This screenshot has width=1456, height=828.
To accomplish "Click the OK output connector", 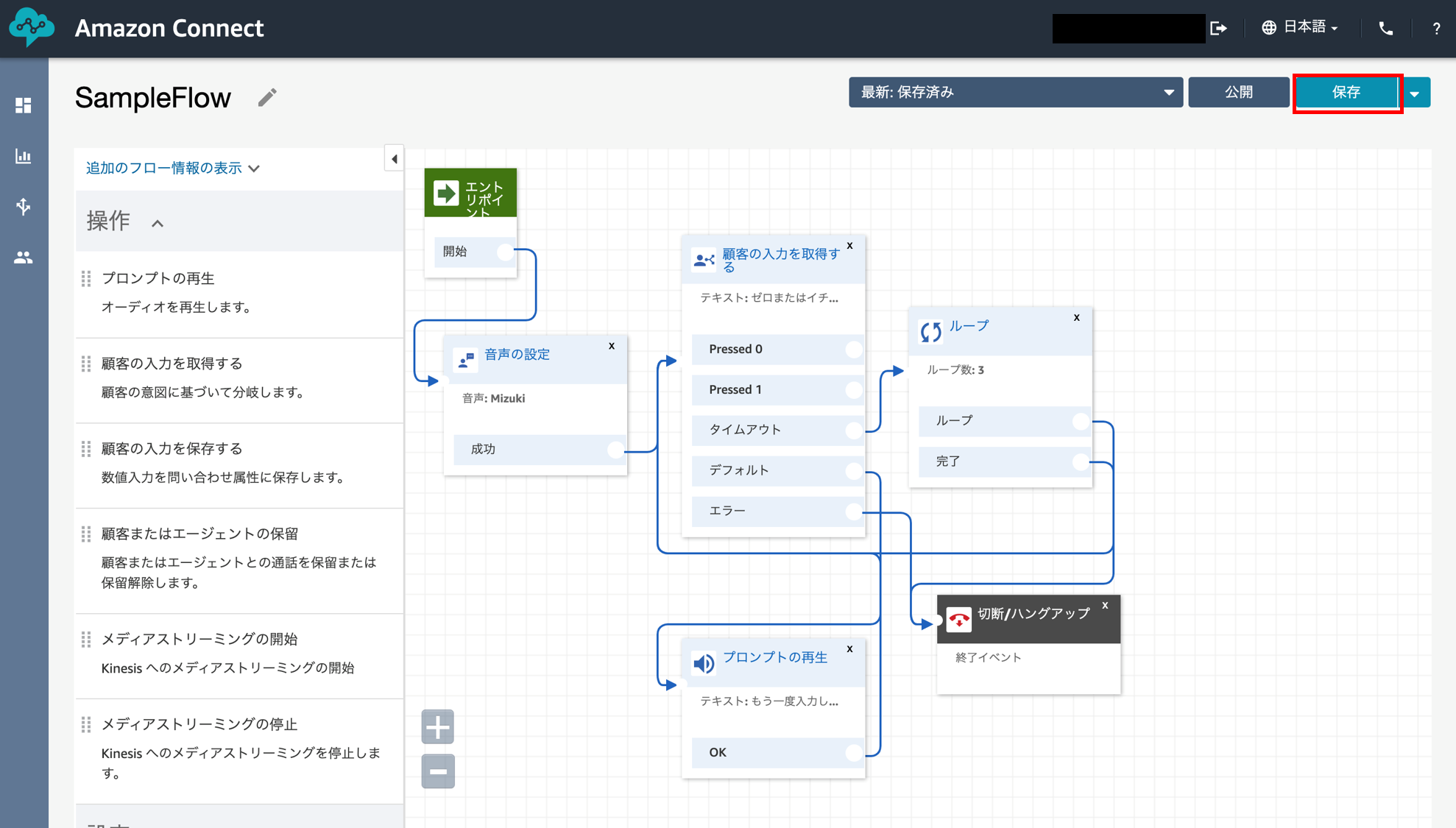I will [853, 753].
